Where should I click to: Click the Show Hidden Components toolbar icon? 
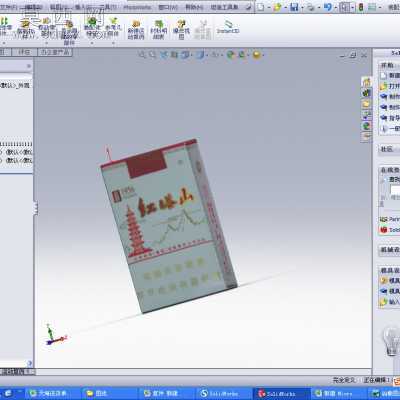click(69, 32)
